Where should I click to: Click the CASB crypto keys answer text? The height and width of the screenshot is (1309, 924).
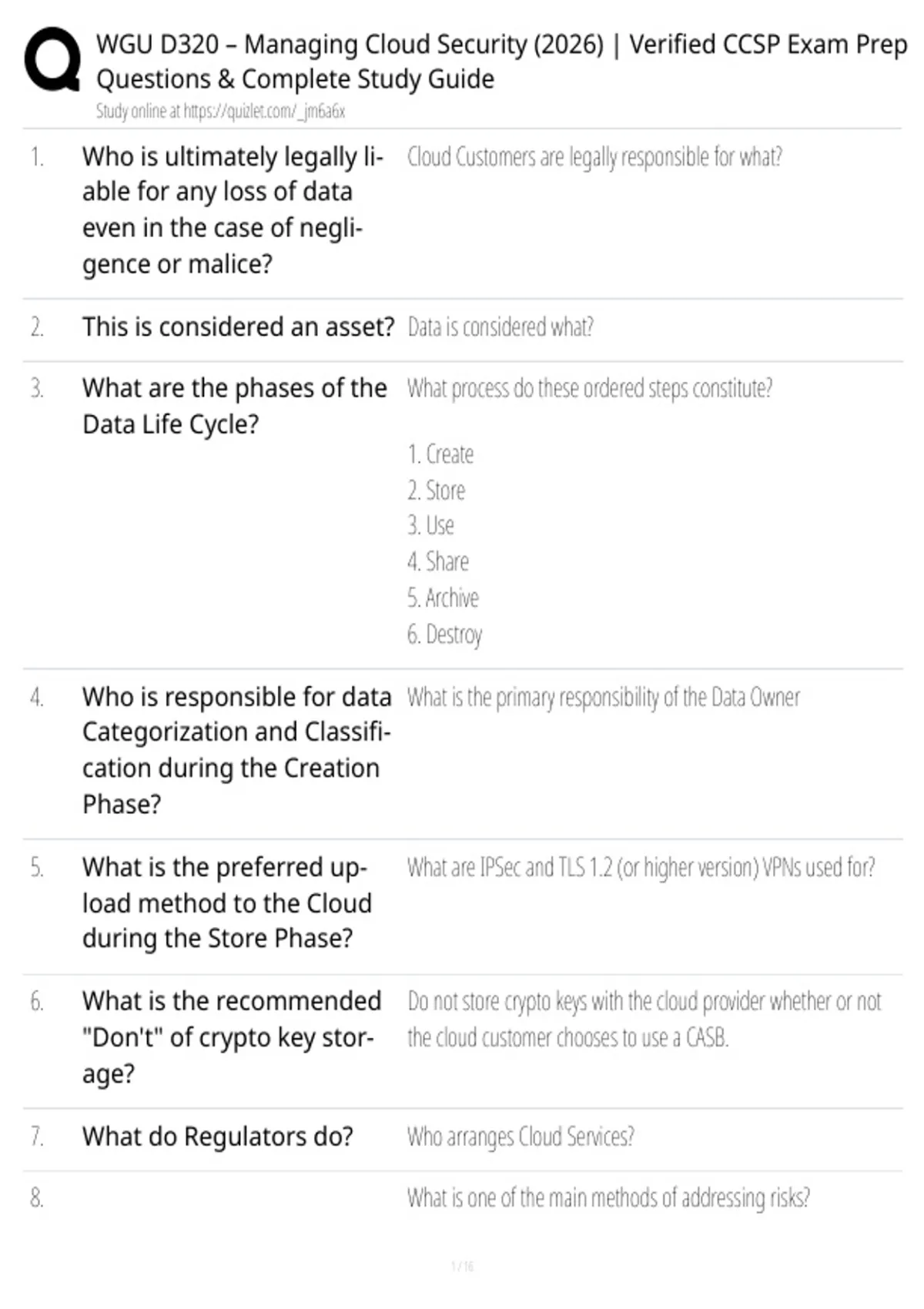coord(644,1020)
